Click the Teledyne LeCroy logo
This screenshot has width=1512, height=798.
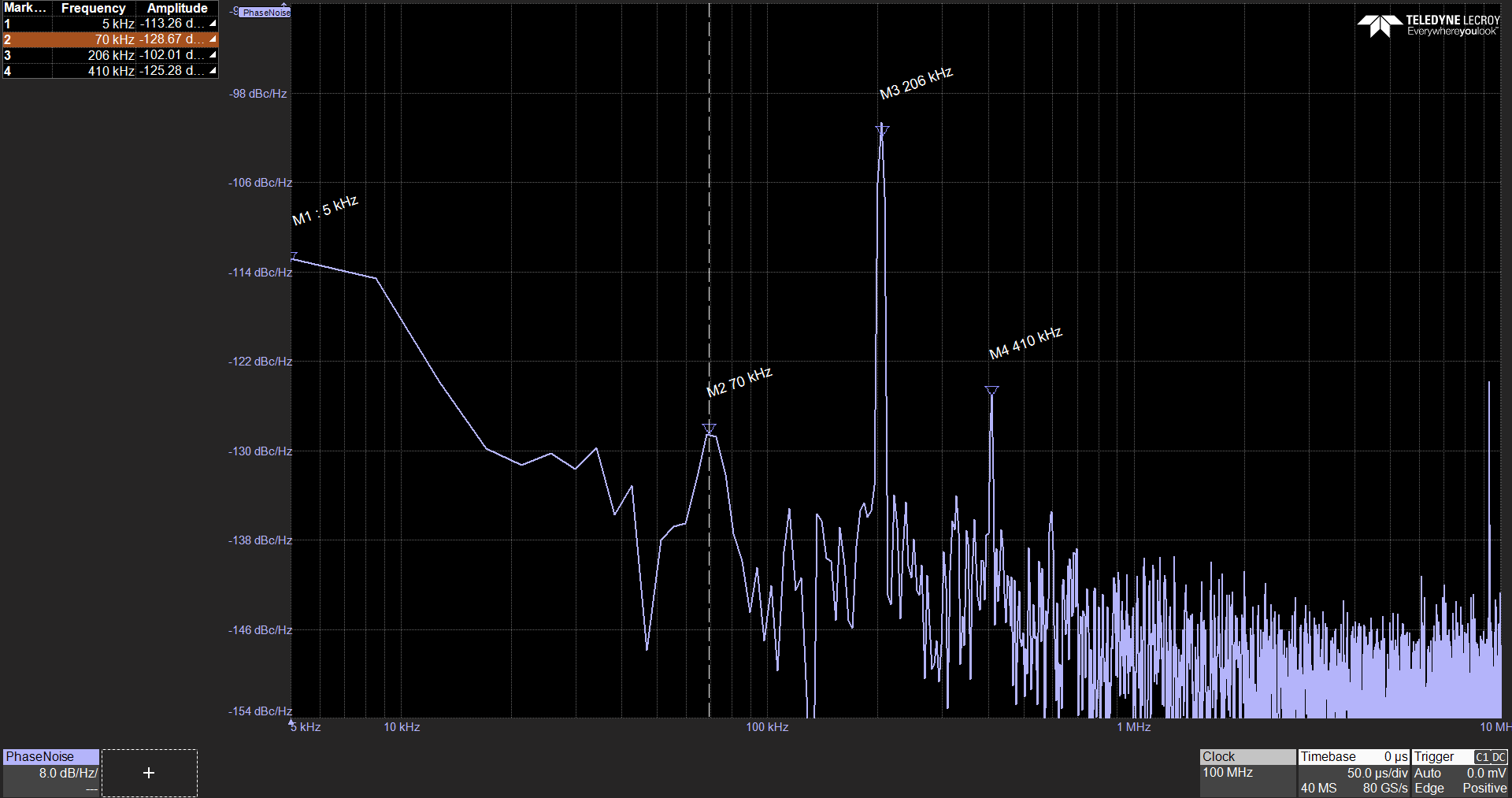pos(1429,25)
